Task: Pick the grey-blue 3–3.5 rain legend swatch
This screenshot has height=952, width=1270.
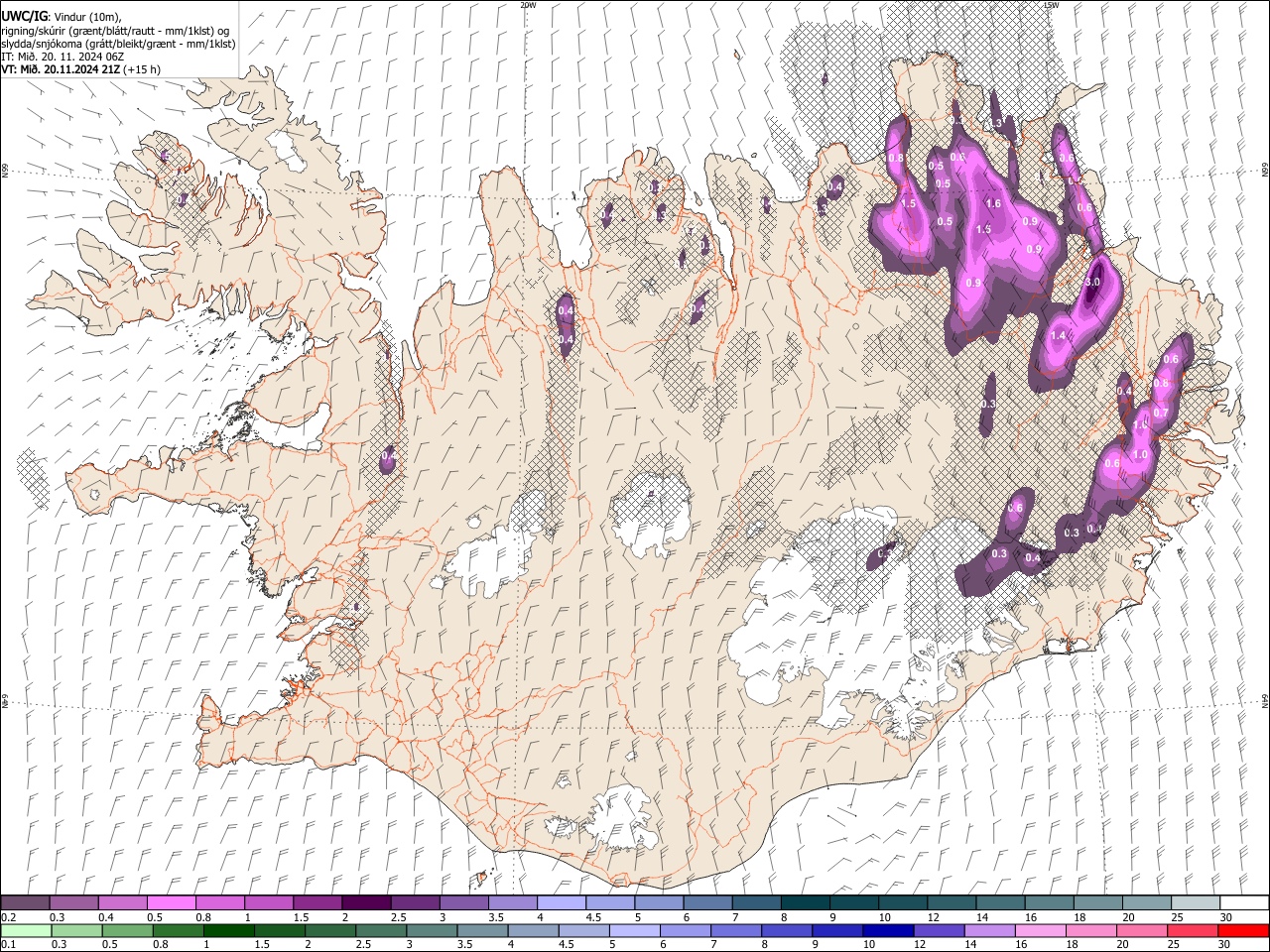Action: coord(433,930)
